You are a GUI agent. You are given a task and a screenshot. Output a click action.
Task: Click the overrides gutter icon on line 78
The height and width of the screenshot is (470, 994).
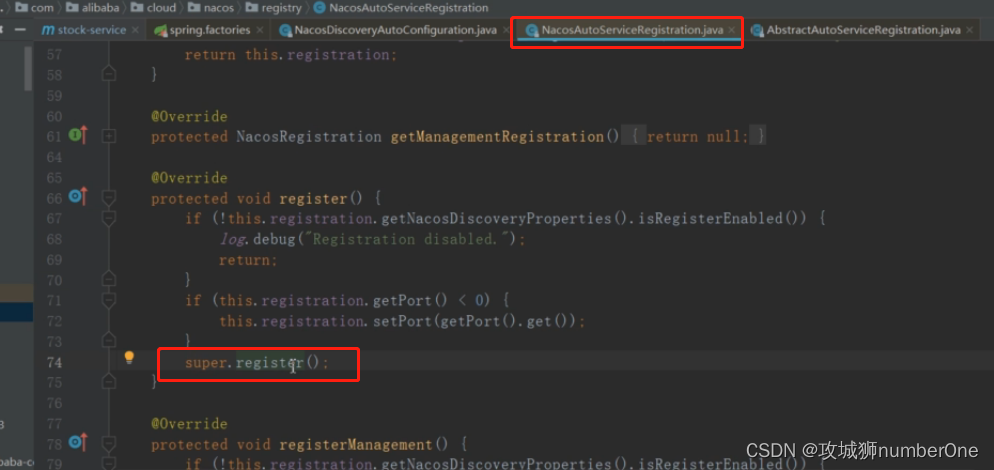point(77,442)
